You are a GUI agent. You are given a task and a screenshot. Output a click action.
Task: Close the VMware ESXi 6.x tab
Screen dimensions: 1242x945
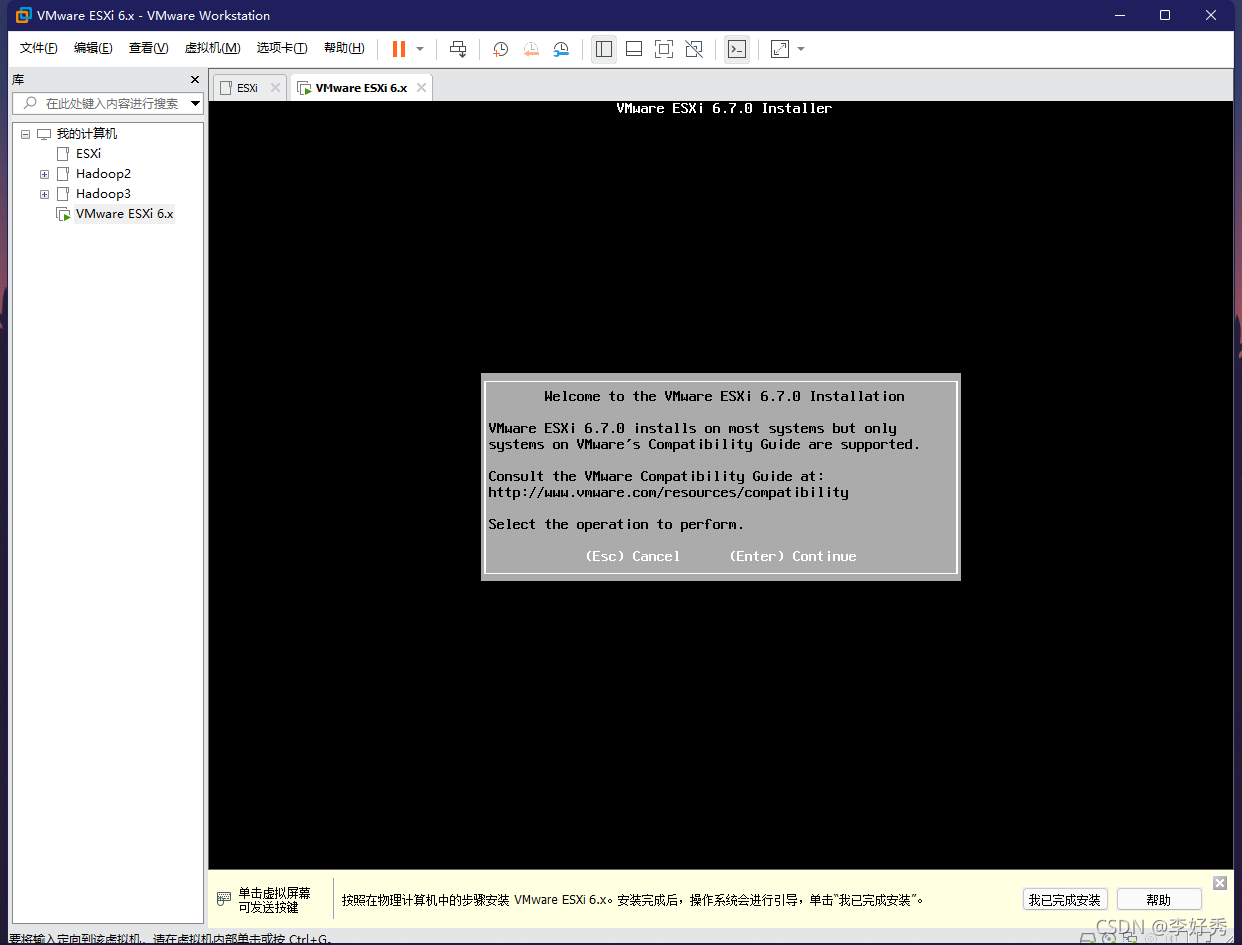(x=422, y=88)
